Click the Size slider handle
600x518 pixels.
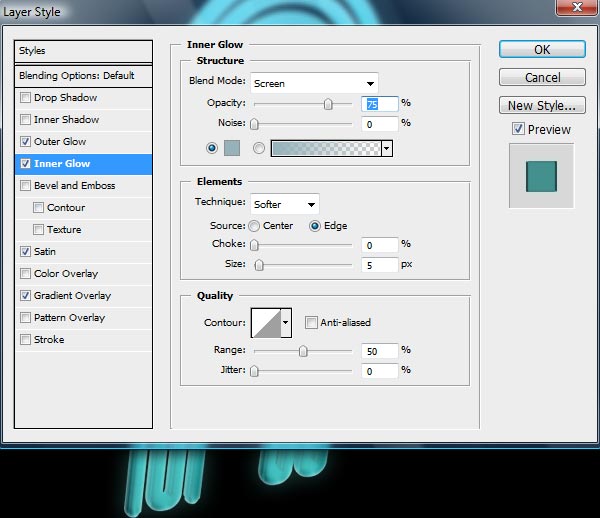tap(259, 265)
